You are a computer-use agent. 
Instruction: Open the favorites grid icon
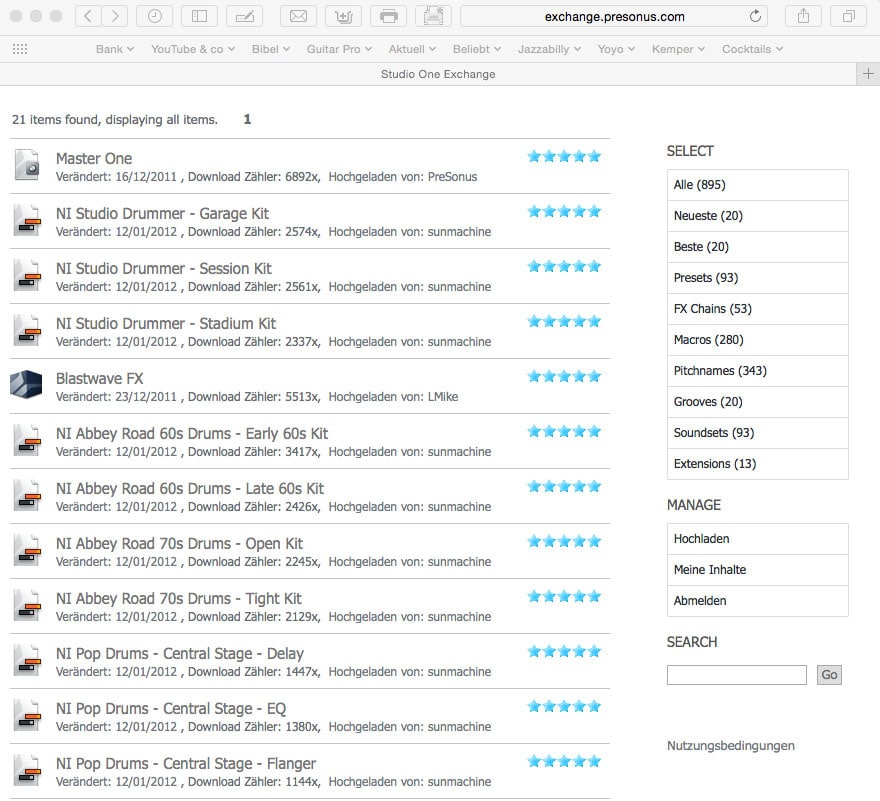tap(20, 49)
